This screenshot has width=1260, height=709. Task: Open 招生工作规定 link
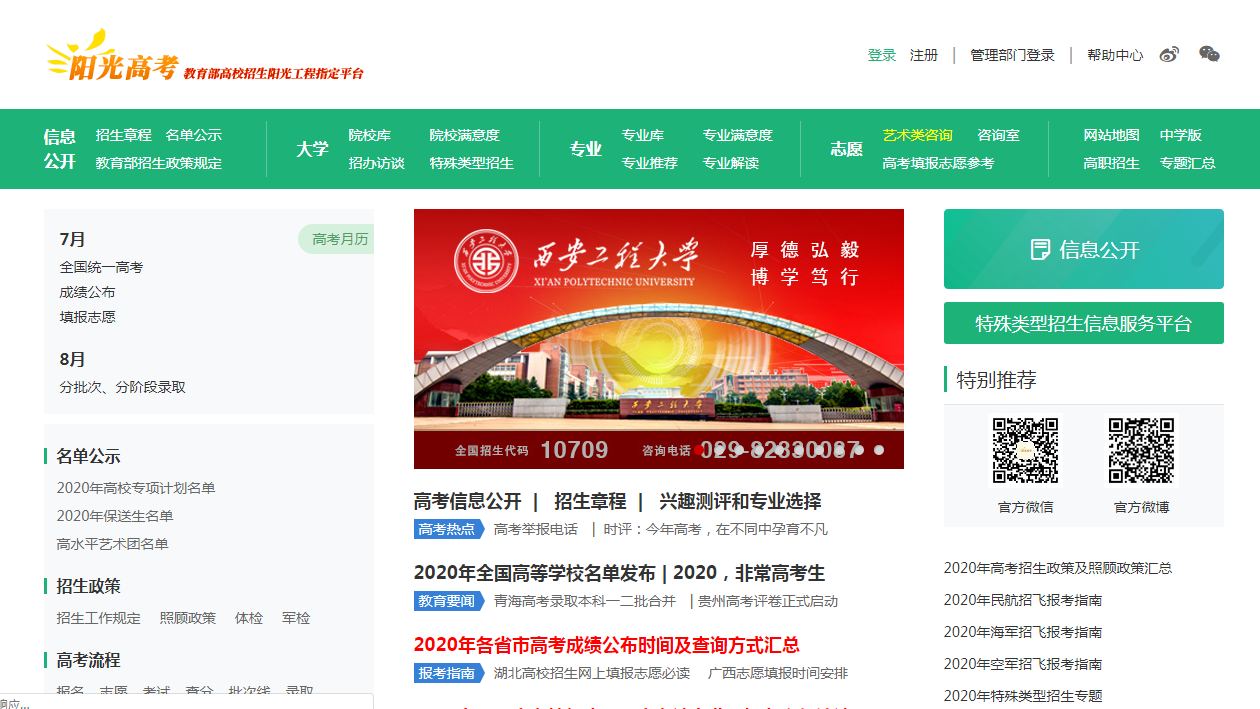[99, 618]
